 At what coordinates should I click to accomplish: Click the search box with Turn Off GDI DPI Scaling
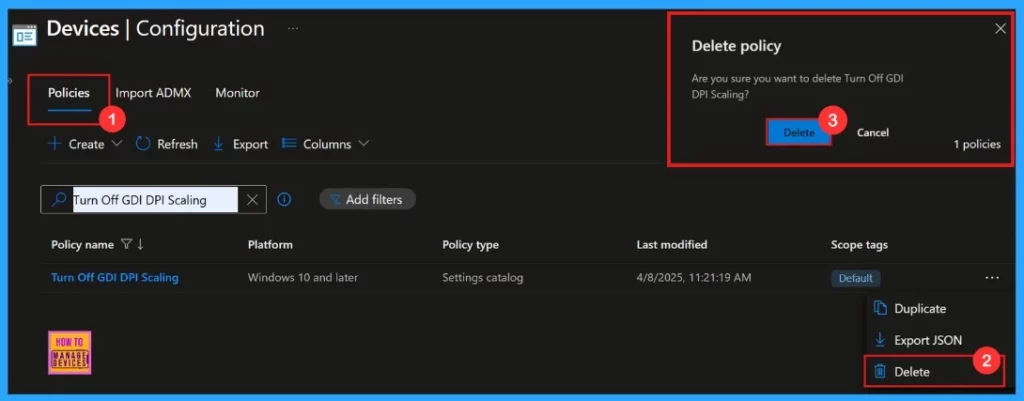click(x=154, y=200)
